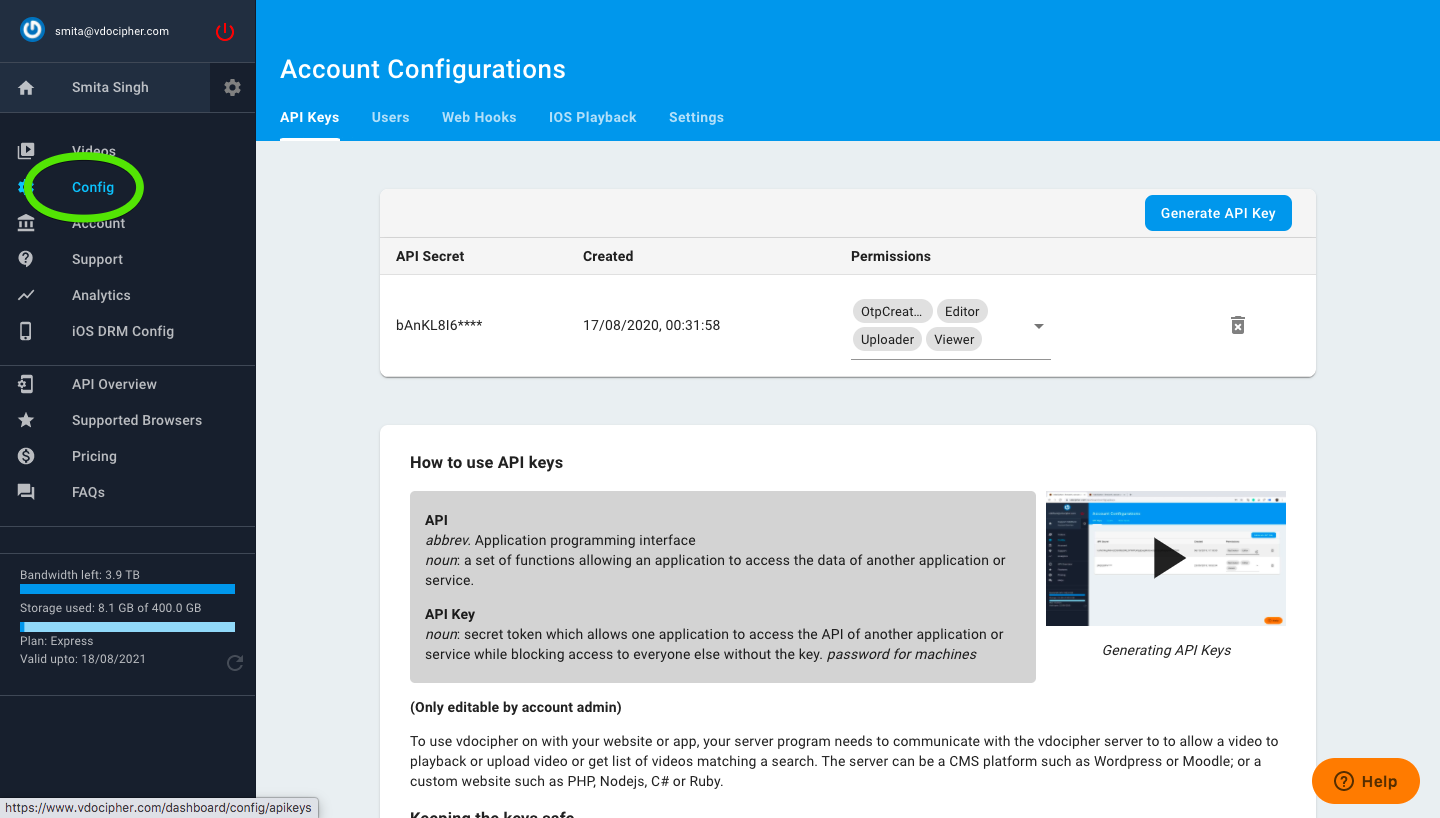
Task: Open FAQs from sidebar
Action: (88, 492)
